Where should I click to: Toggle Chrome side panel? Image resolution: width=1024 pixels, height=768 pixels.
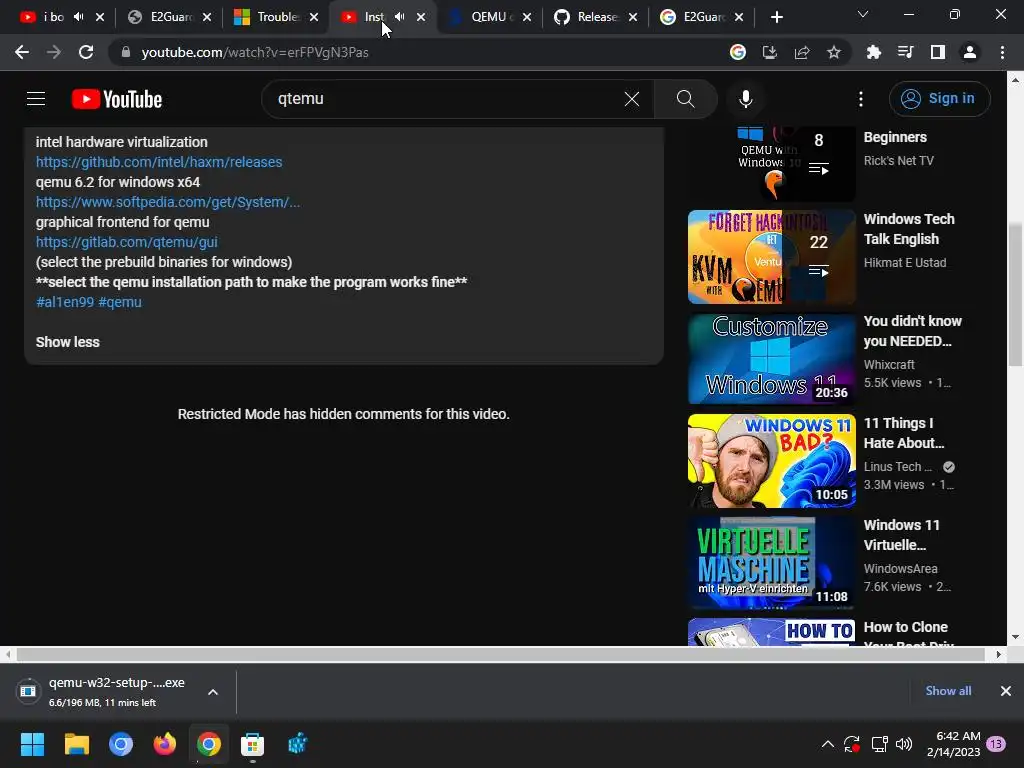(937, 52)
